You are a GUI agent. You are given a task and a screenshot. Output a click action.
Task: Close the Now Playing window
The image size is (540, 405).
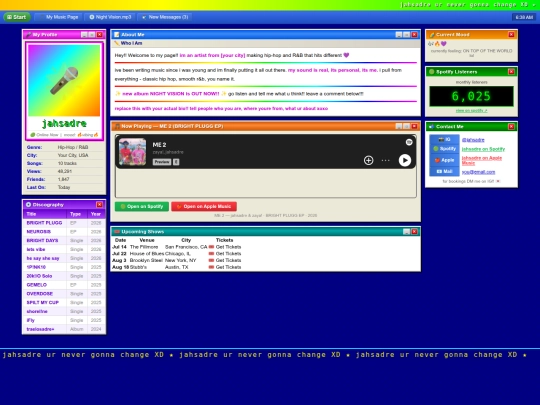(414, 126)
